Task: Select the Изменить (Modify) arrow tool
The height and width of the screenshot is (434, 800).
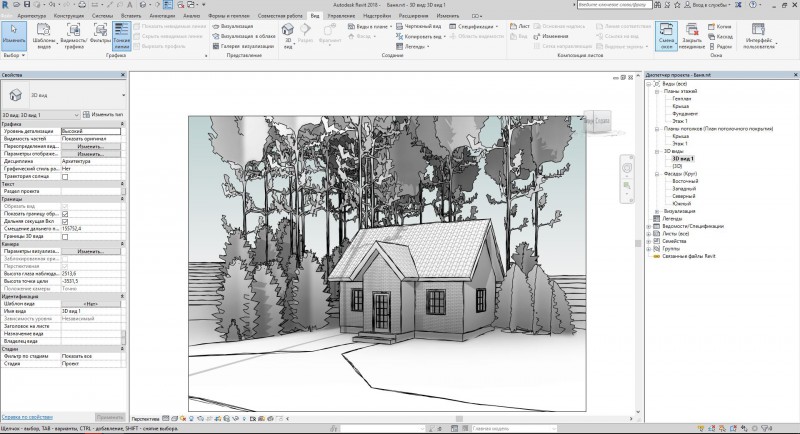Action: 14,35
